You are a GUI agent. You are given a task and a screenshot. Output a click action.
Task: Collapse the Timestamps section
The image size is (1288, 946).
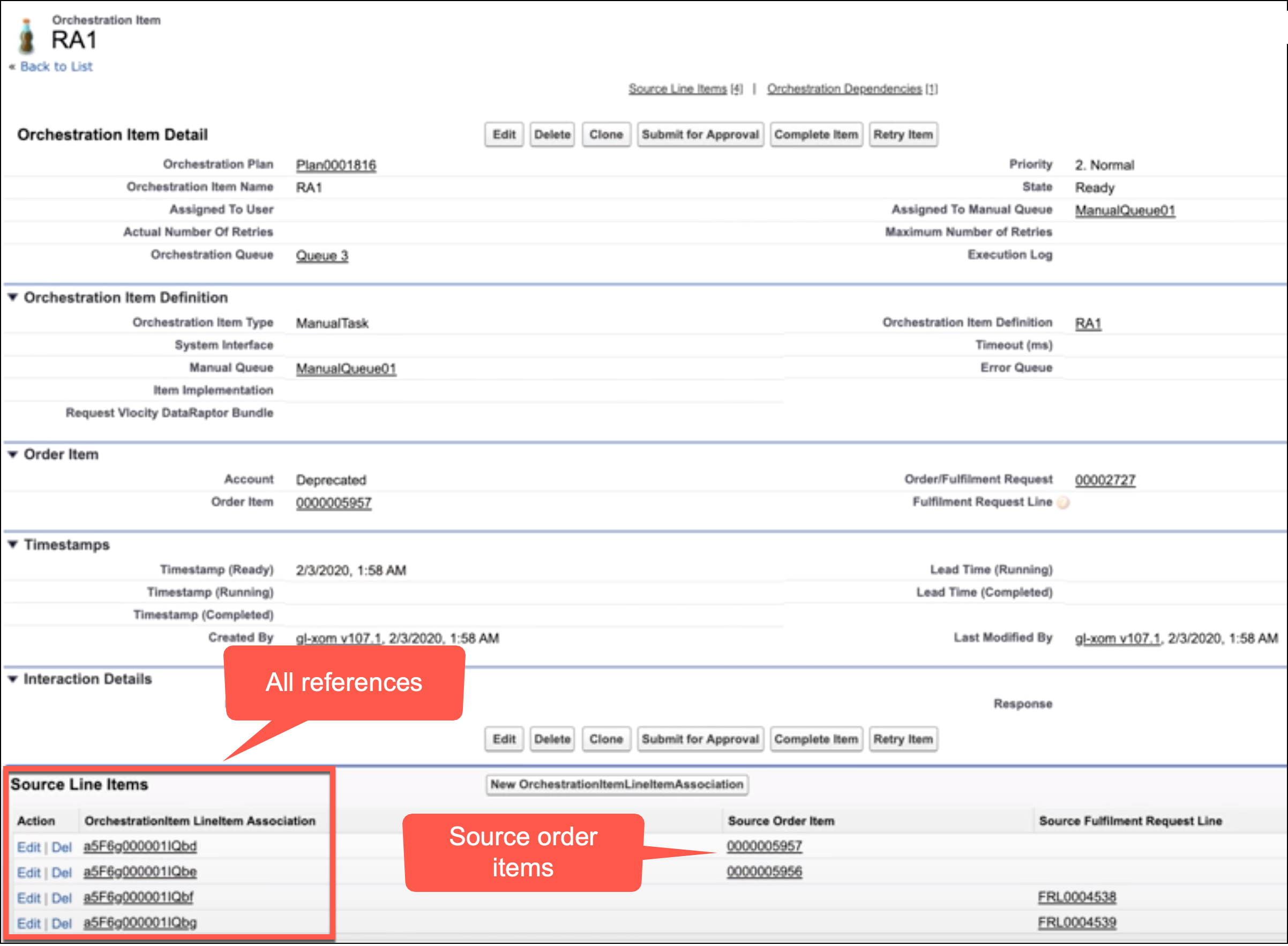pos(13,544)
